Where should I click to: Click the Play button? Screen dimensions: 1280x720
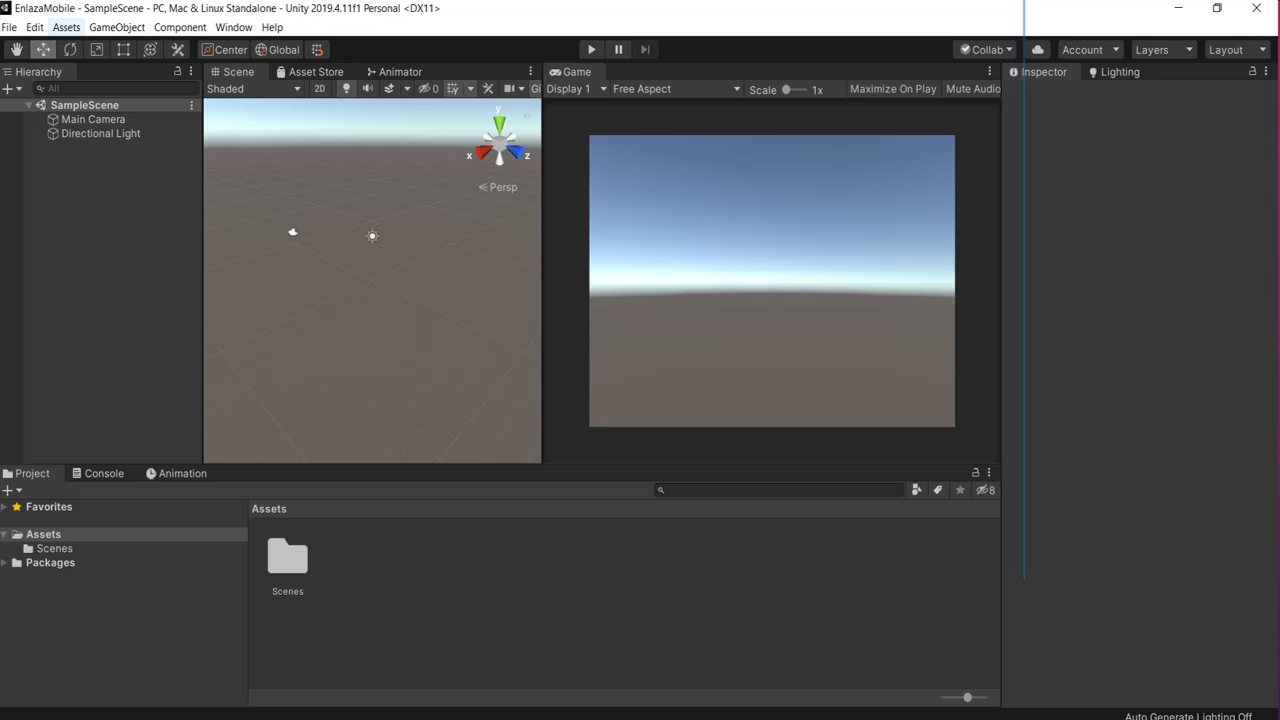click(591, 50)
